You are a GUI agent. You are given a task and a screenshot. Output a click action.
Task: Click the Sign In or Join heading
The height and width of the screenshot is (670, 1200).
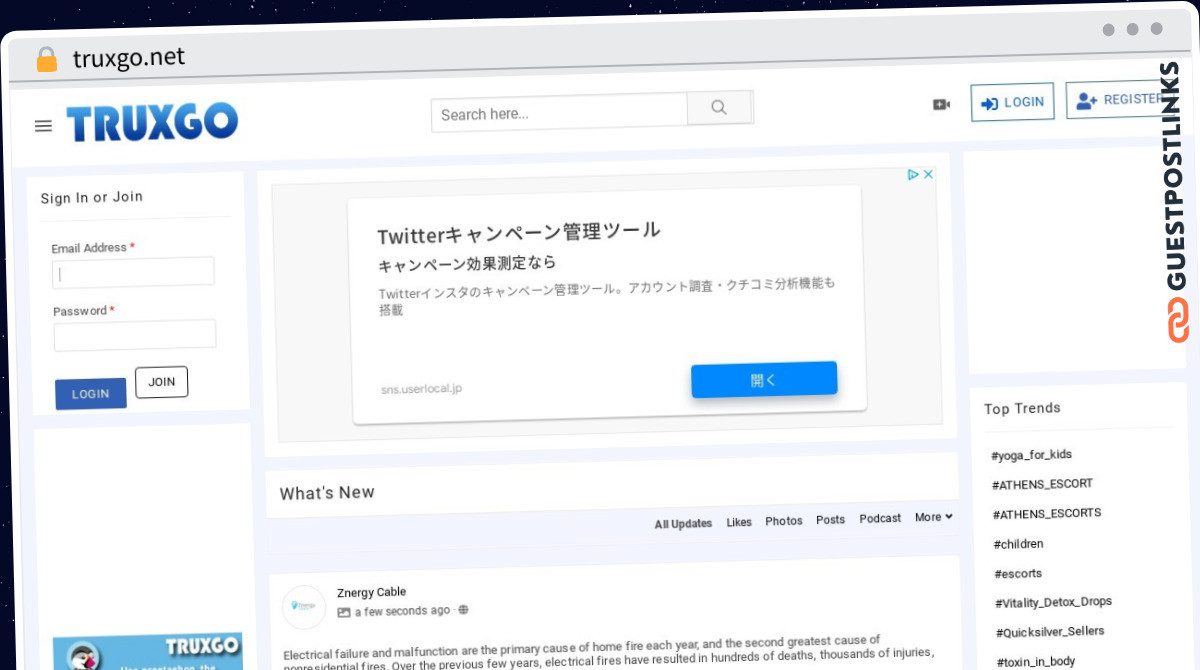coord(92,197)
